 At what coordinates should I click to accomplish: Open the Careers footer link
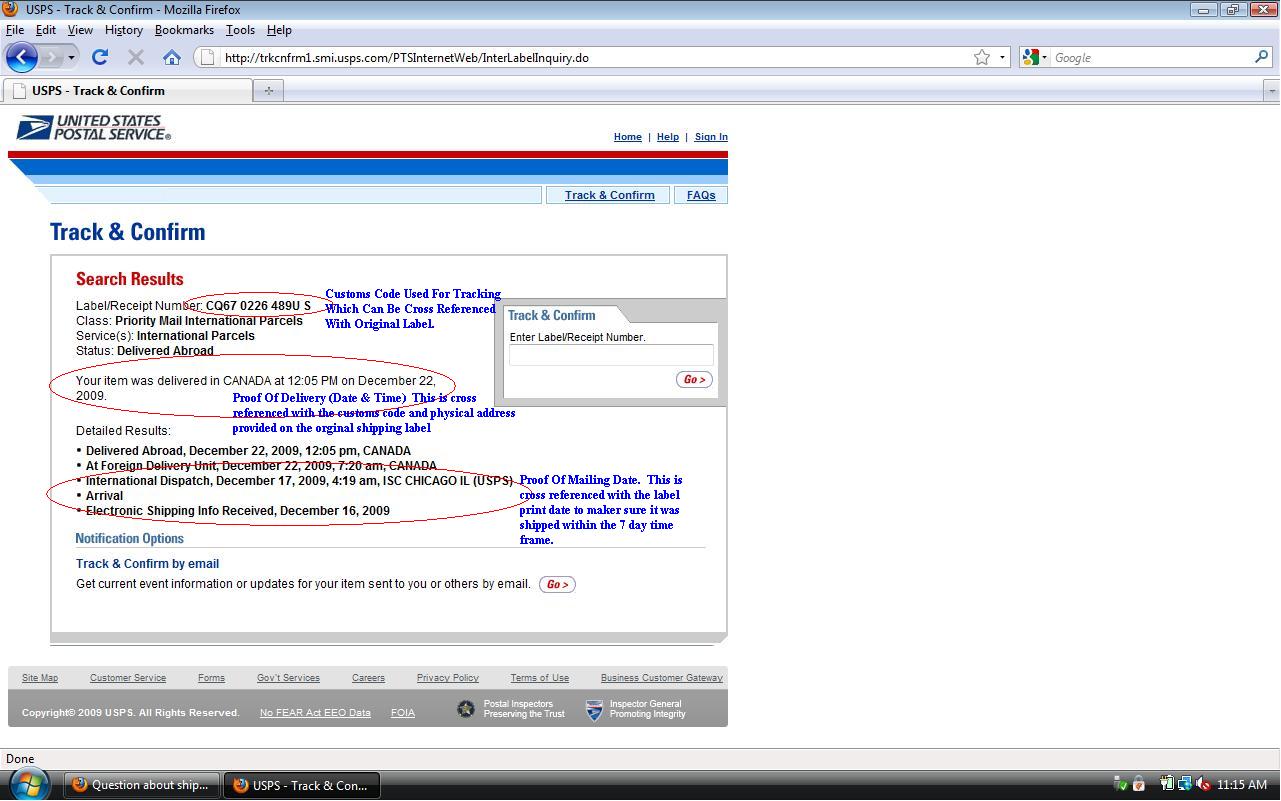coord(368,678)
